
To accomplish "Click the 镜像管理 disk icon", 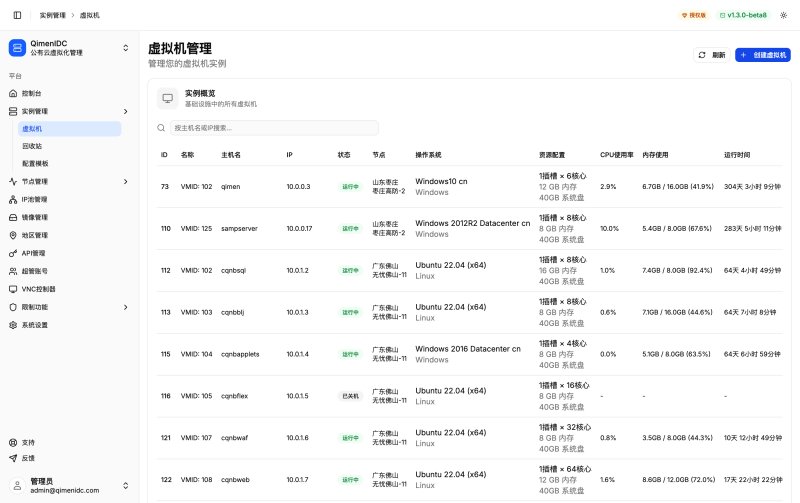I will coord(13,217).
